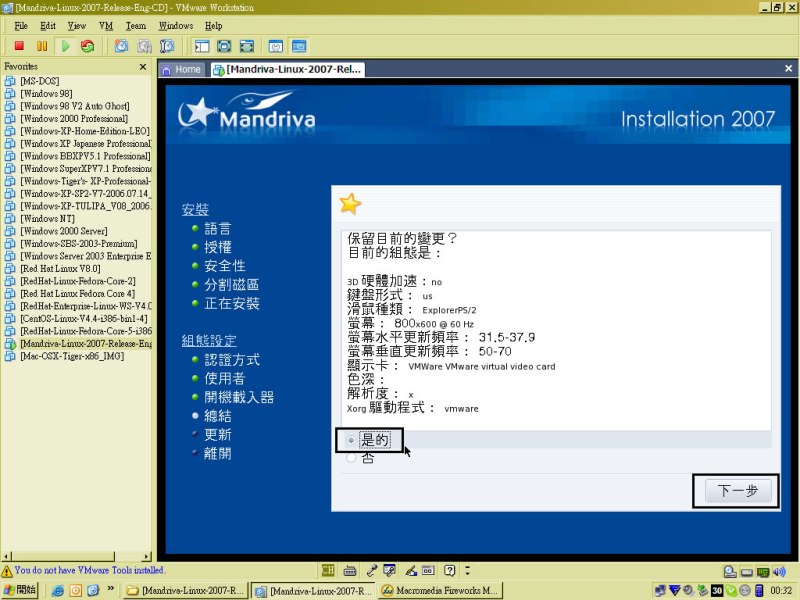
Task: Click the green Power On play icon
Action: coord(65,46)
